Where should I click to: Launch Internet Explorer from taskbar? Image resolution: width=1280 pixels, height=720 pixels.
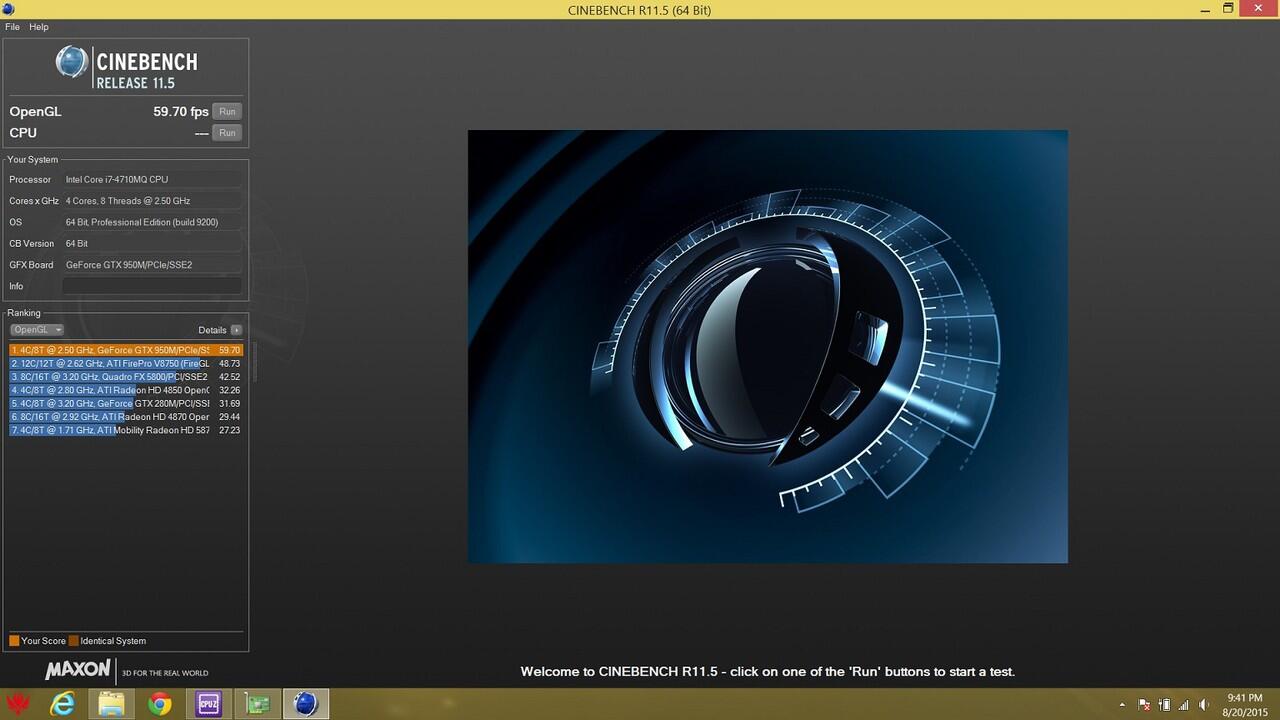point(63,705)
